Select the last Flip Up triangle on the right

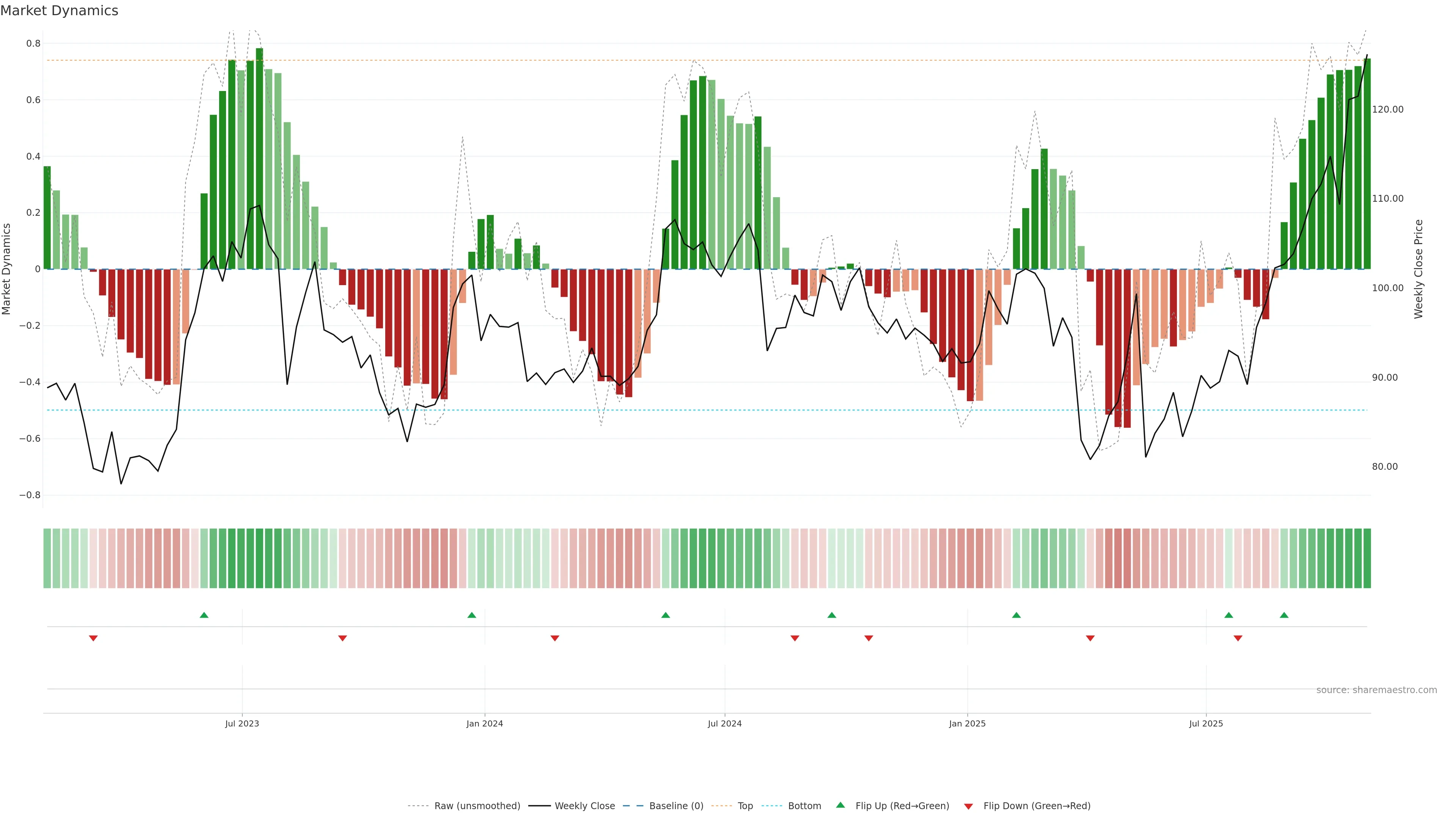(x=1284, y=615)
